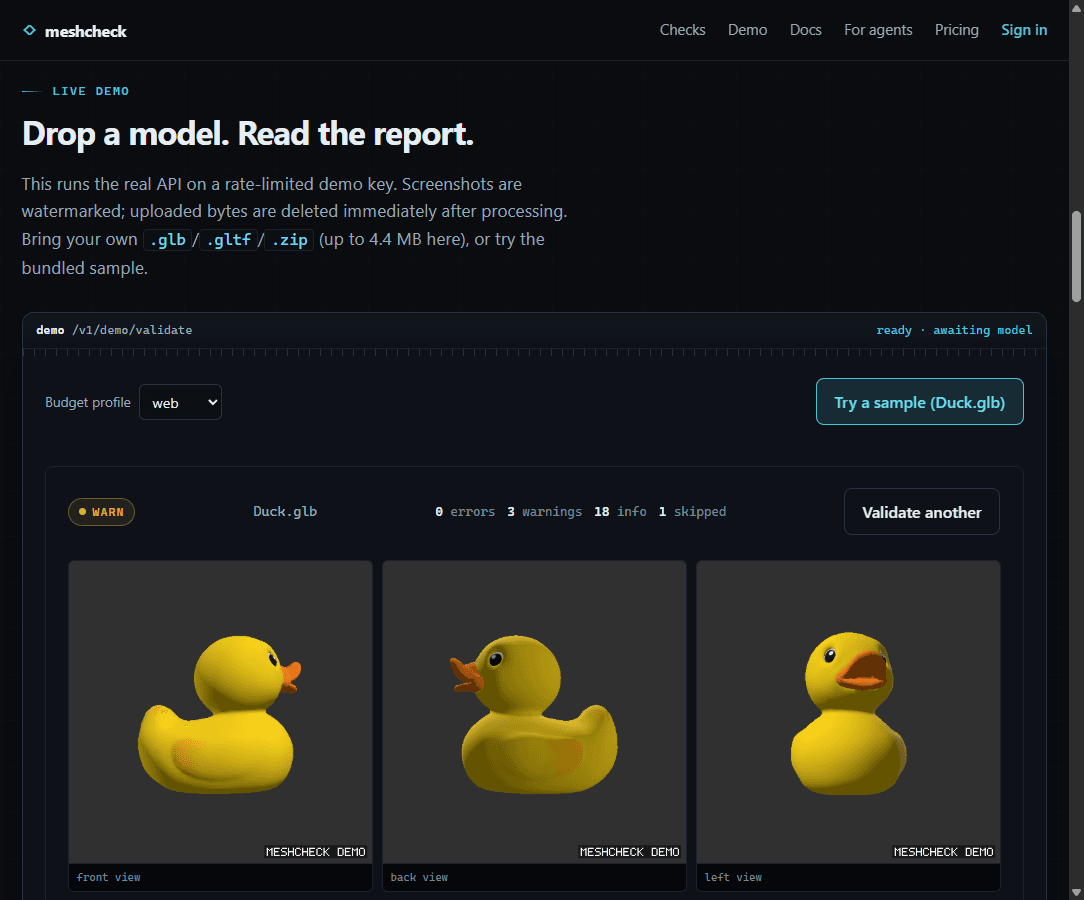Click the Validate another button

(x=922, y=512)
